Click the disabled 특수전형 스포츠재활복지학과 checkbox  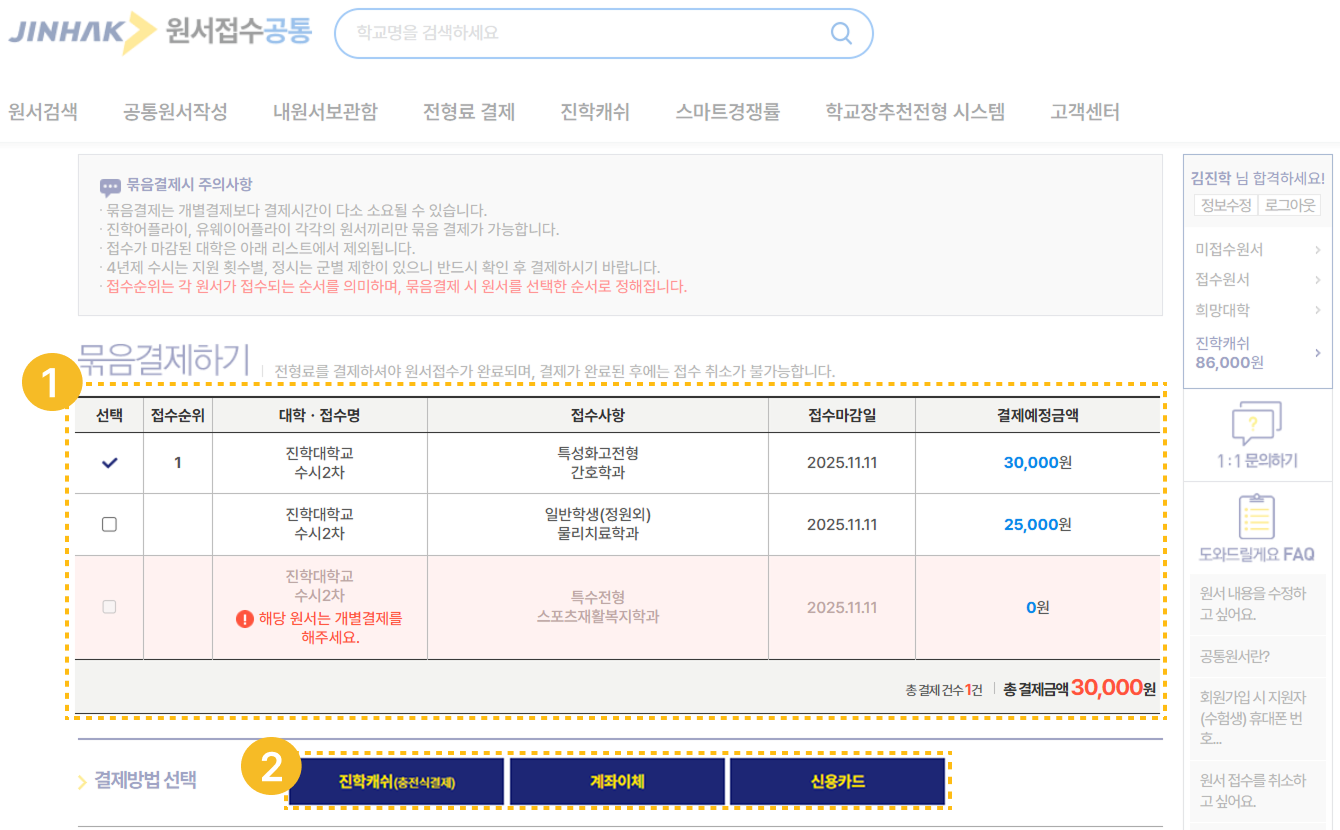pos(110,607)
